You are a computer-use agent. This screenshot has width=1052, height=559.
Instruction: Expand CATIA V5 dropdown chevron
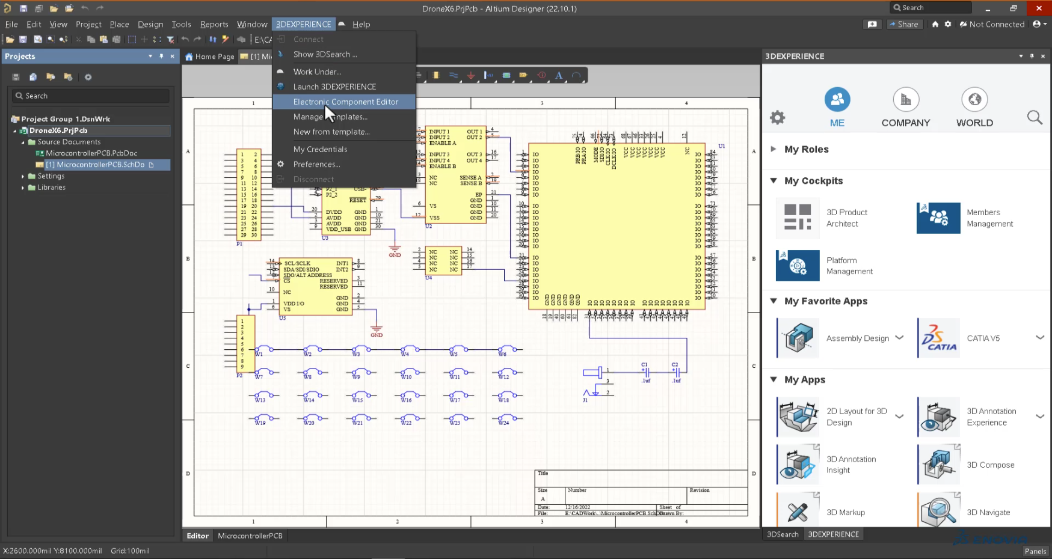tap(1040, 338)
